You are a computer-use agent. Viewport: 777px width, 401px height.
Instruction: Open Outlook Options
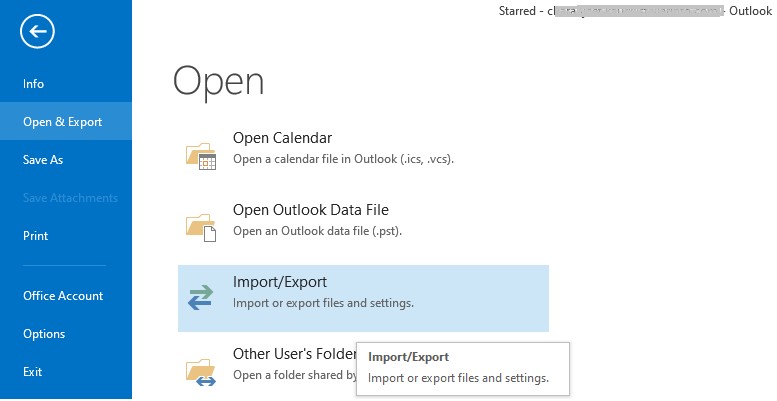pos(44,334)
